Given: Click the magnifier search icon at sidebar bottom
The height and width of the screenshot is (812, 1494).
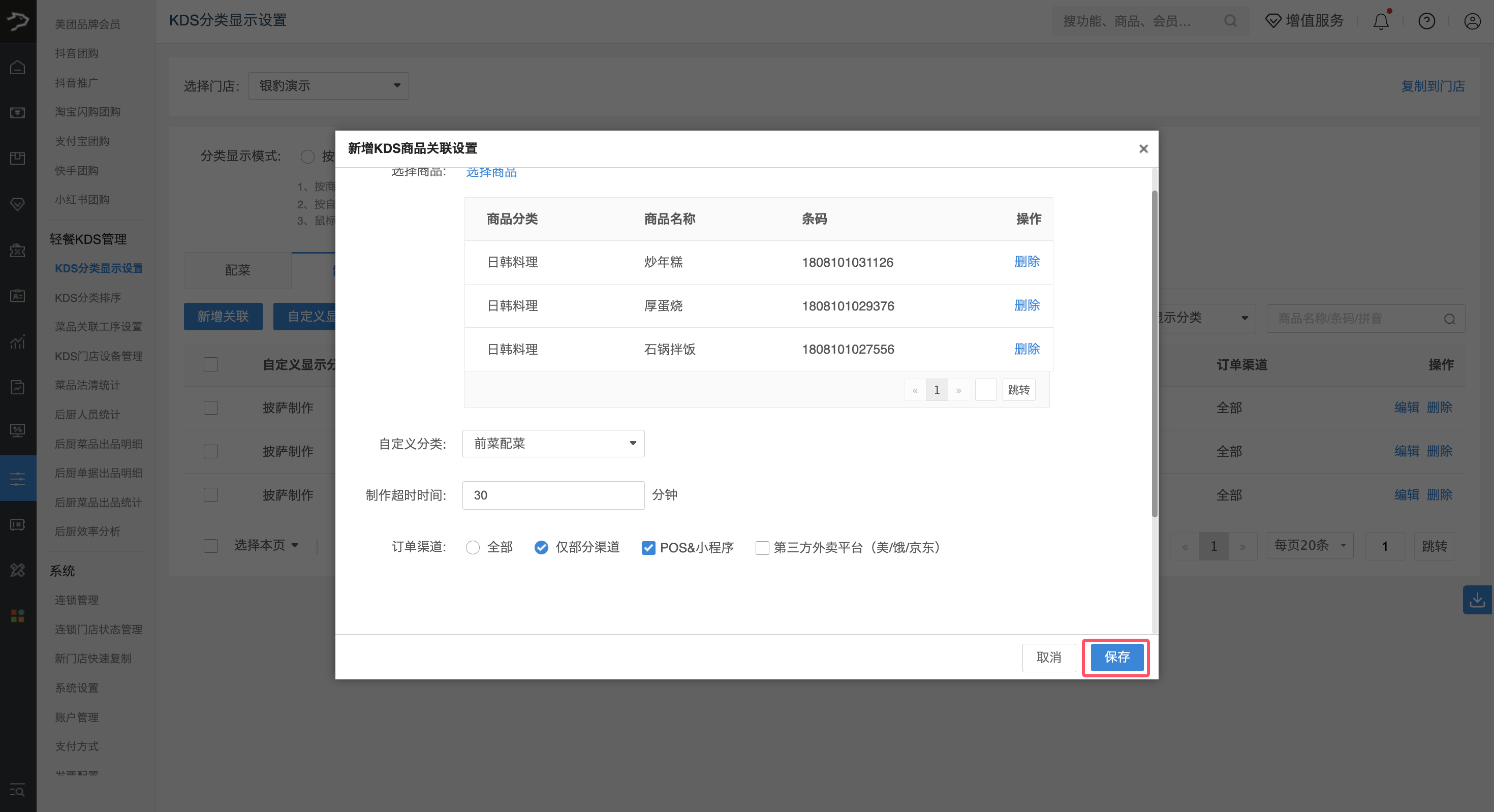Looking at the screenshot, I should coord(17,790).
